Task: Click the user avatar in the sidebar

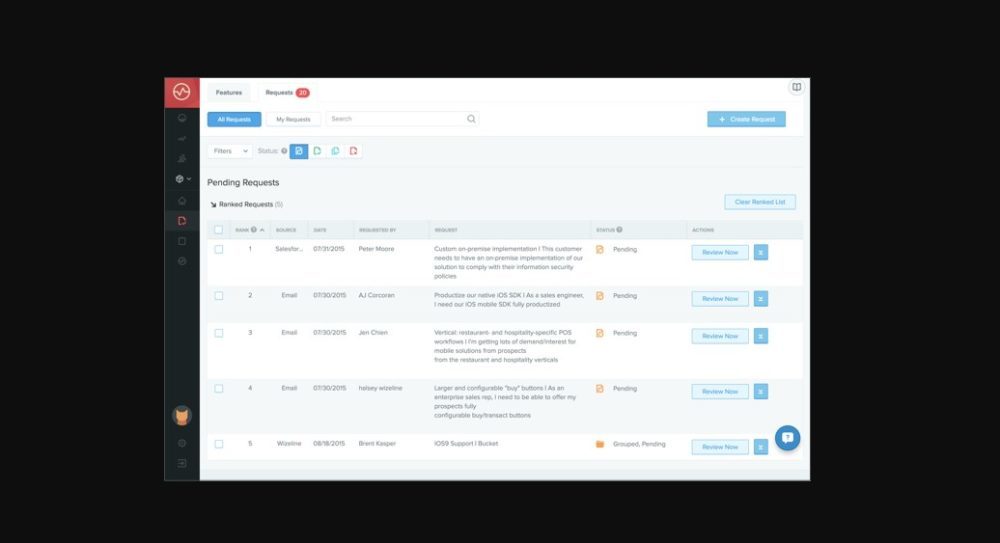Action: (x=182, y=416)
